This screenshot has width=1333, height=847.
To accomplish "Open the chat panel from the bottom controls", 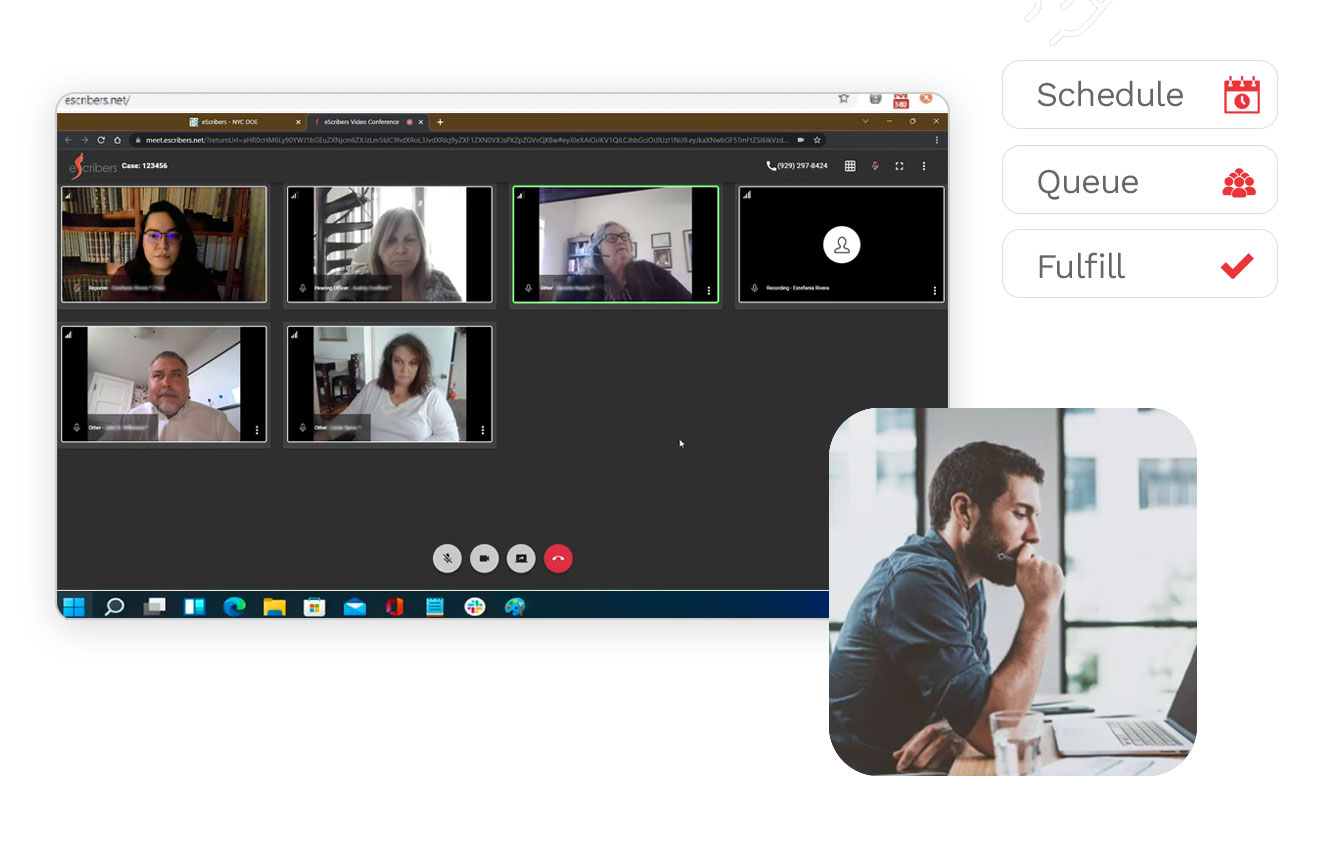I will [x=521, y=558].
